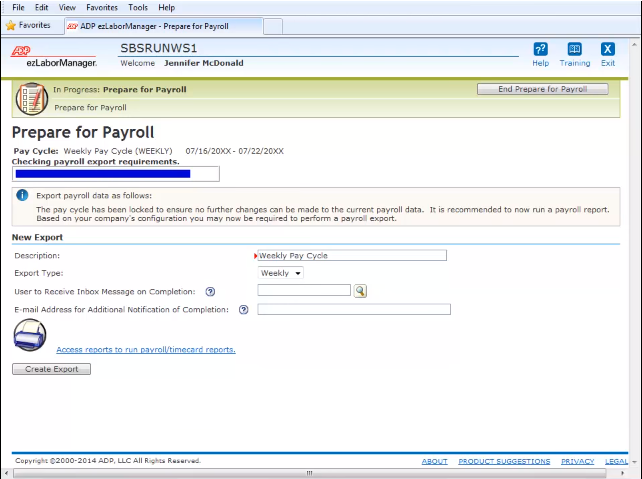Open the PRODUCT SUGGESTIONS footer link
Image resolution: width=642 pixels, height=479 pixels.
coord(504,461)
